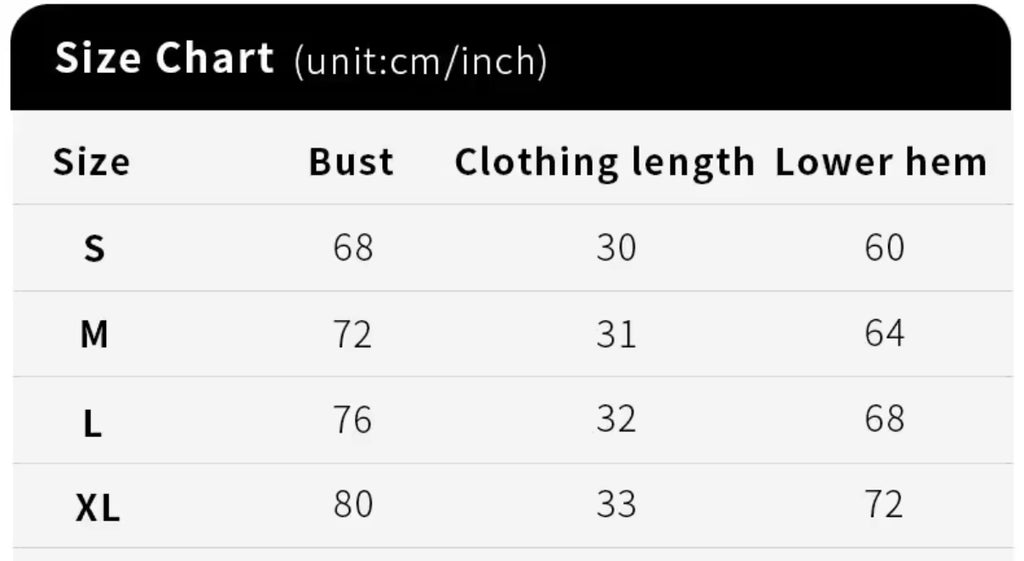Viewport: 1024px width, 561px height.
Task: Click the Lower hem column header
Action: coord(881,162)
